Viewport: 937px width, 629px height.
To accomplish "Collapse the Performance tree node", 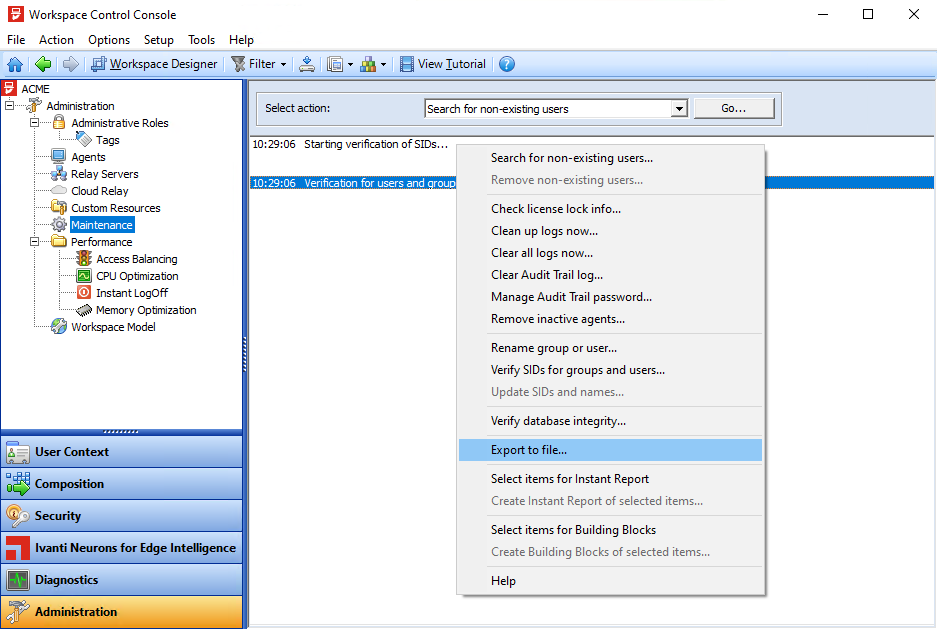I will coord(34,242).
